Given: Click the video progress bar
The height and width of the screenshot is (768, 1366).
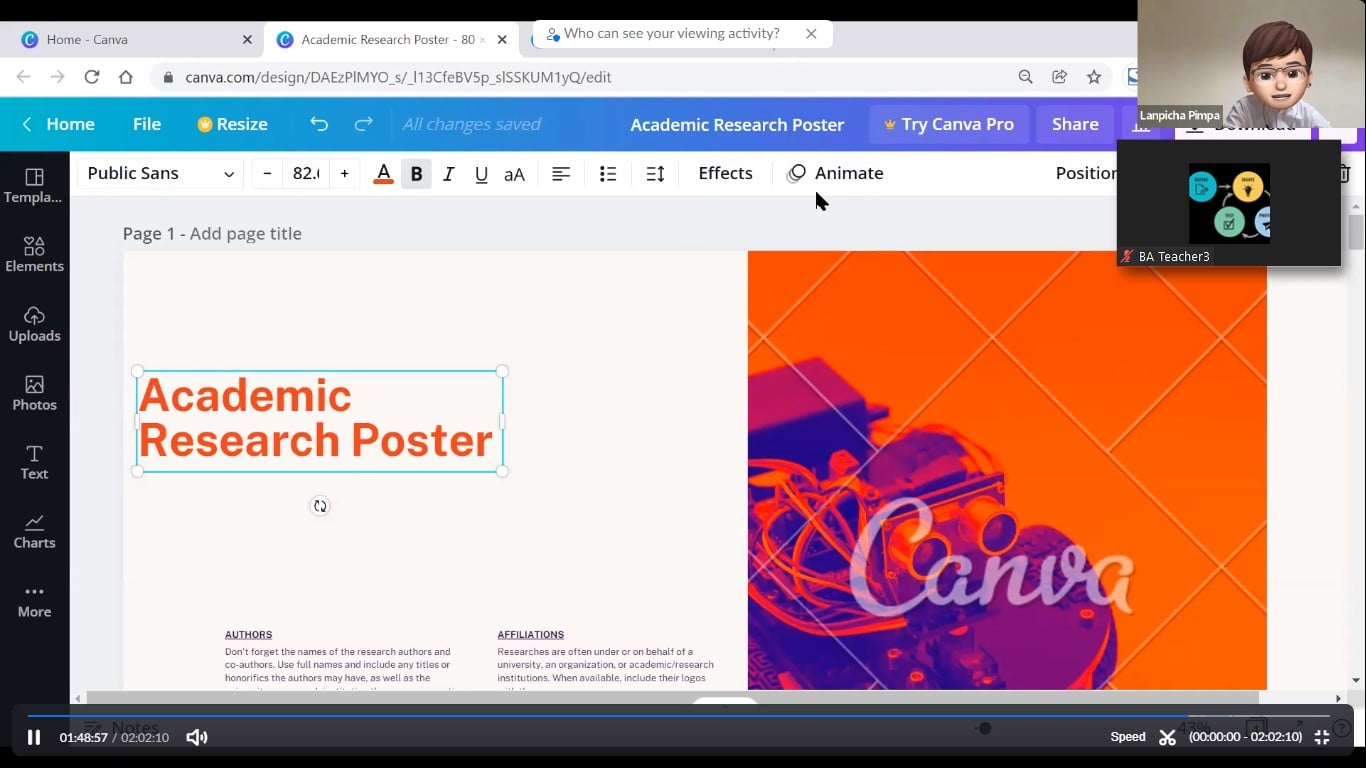Looking at the screenshot, I should pyautogui.click(x=678, y=715).
